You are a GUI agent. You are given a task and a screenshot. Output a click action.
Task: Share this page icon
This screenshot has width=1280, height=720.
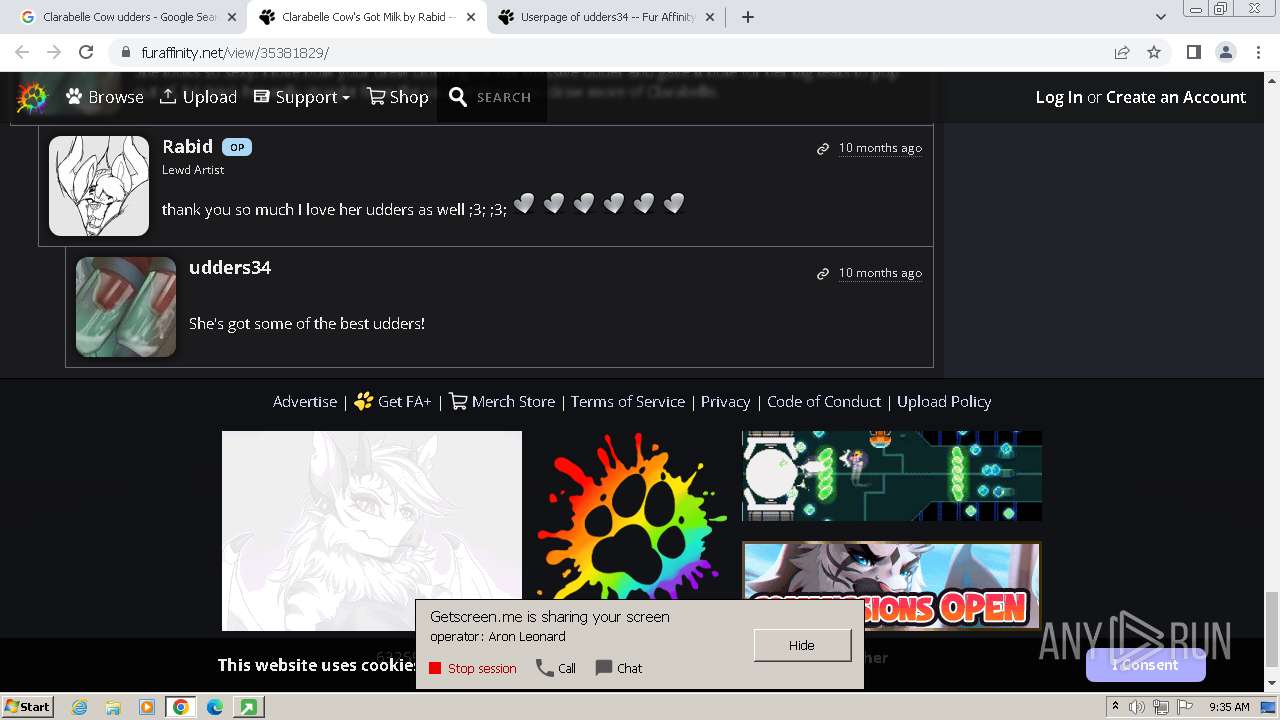click(x=1122, y=52)
